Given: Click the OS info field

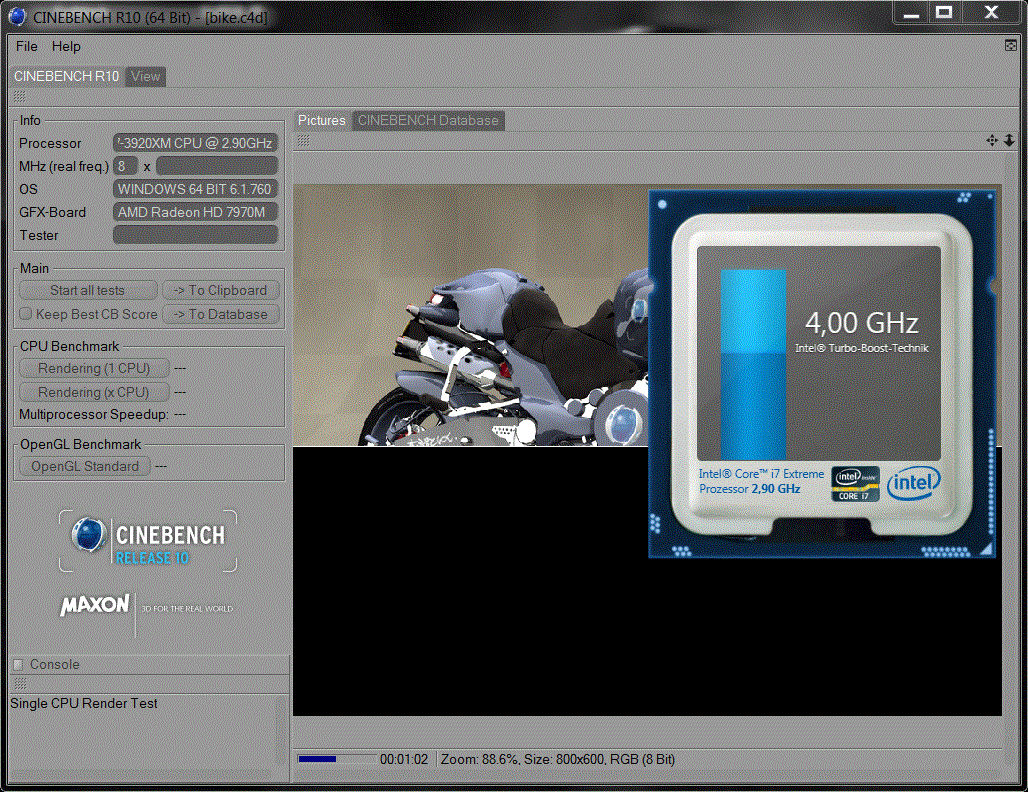Looking at the screenshot, I should (x=195, y=189).
